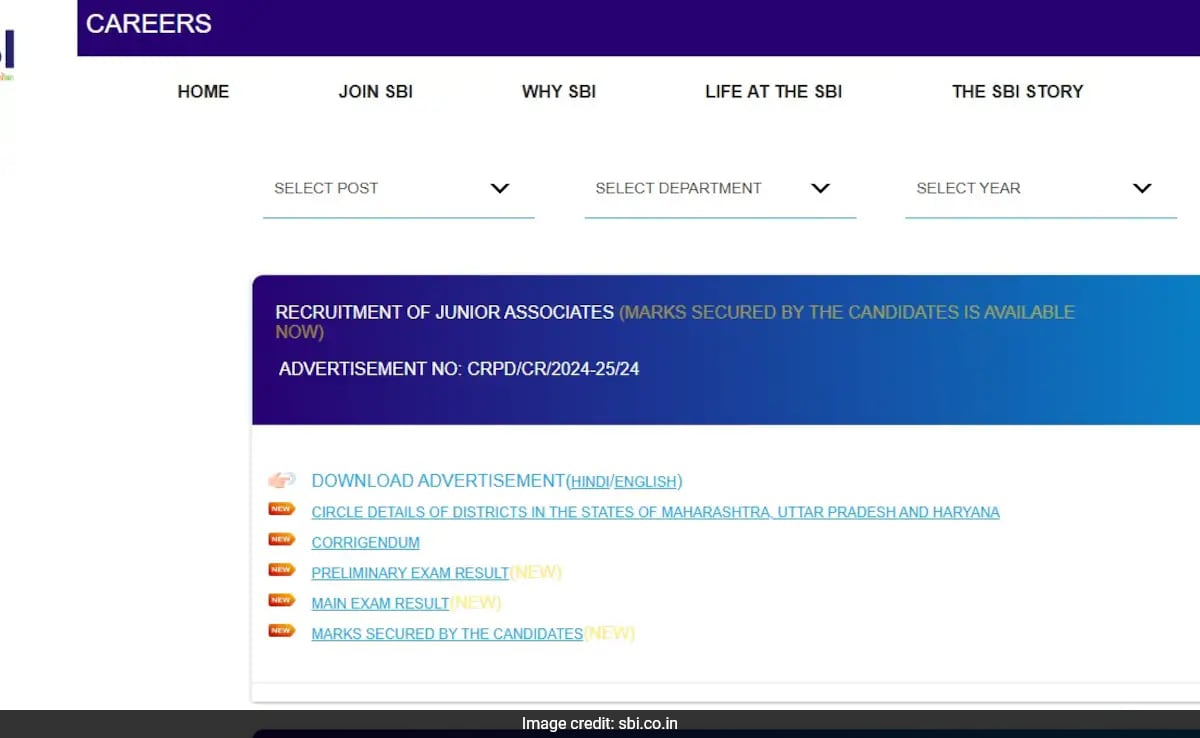The width and height of the screenshot is (1200, 738).
Task: Open the ENGLISH advertisement link
Action: tap(646, 481)
